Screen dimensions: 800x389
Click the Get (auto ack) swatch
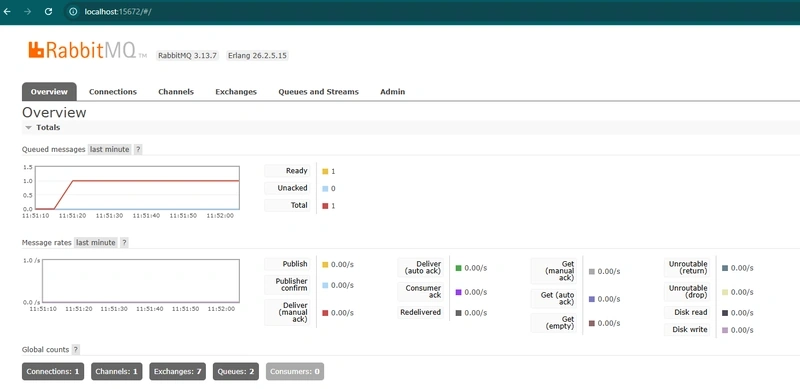pos(591,299)
